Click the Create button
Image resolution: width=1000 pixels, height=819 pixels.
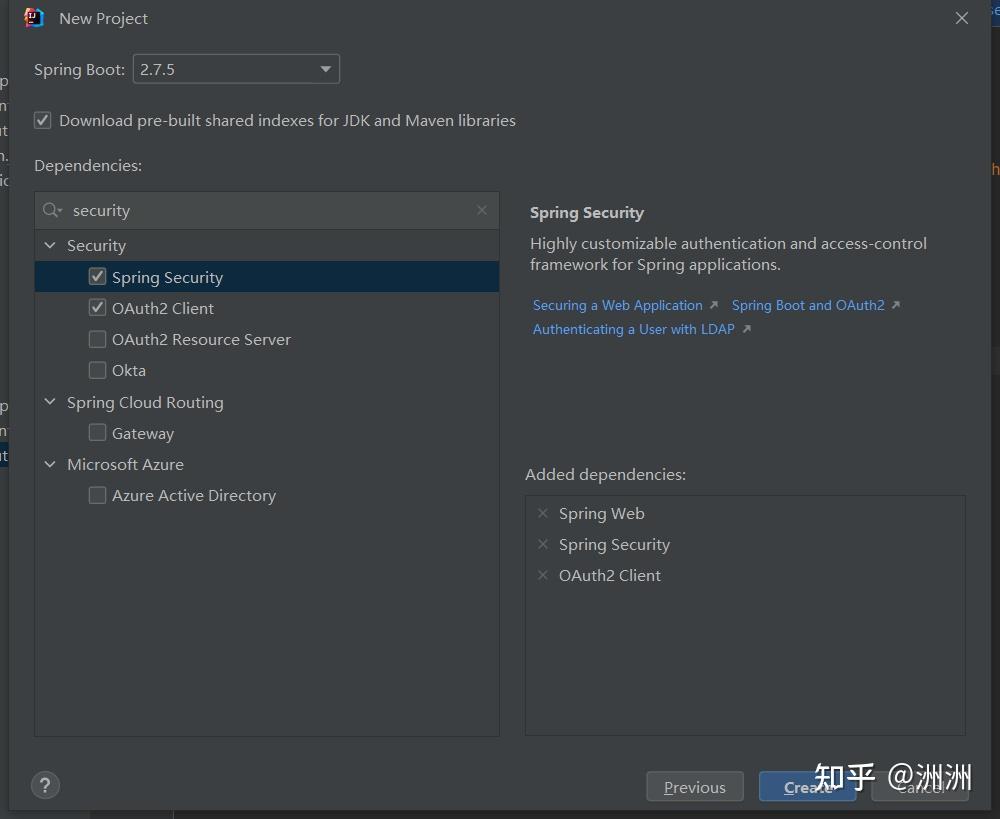tap(807, 786)
